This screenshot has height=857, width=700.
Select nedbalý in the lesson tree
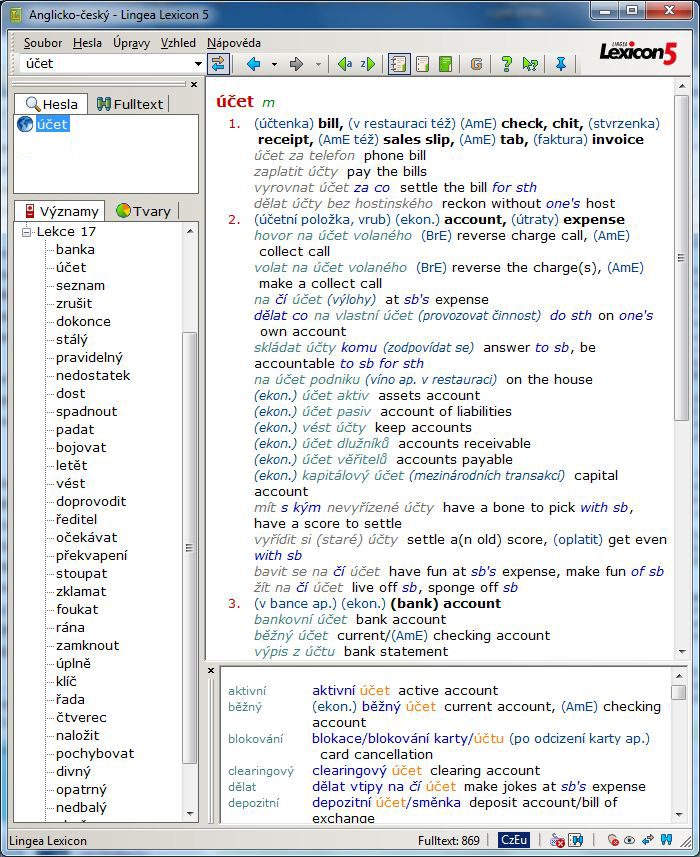pos(81,807)
